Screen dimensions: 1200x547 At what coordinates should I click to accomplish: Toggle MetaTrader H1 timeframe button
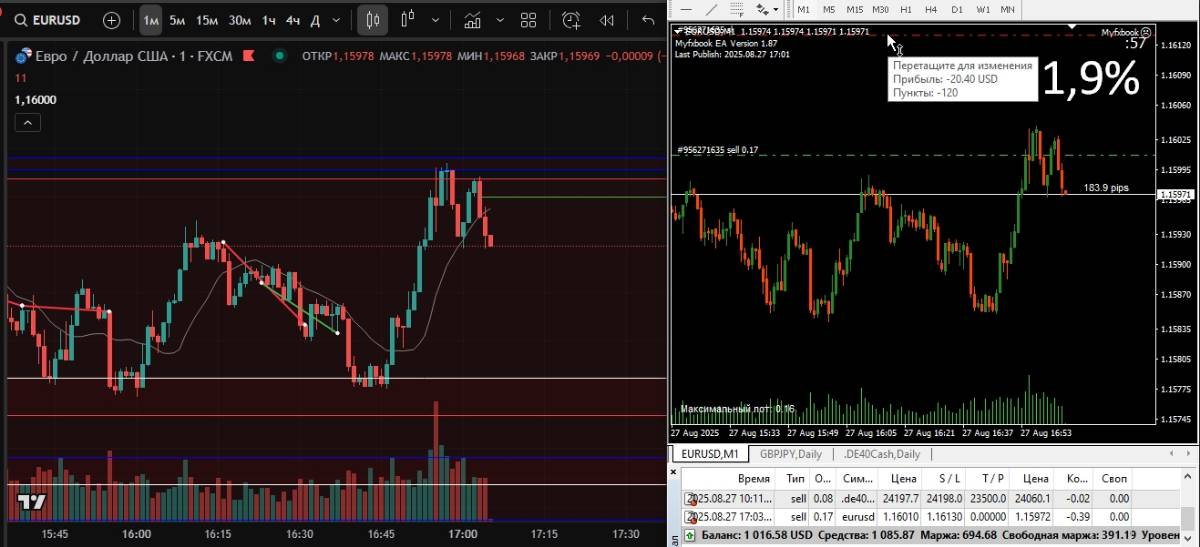point(906,9)
